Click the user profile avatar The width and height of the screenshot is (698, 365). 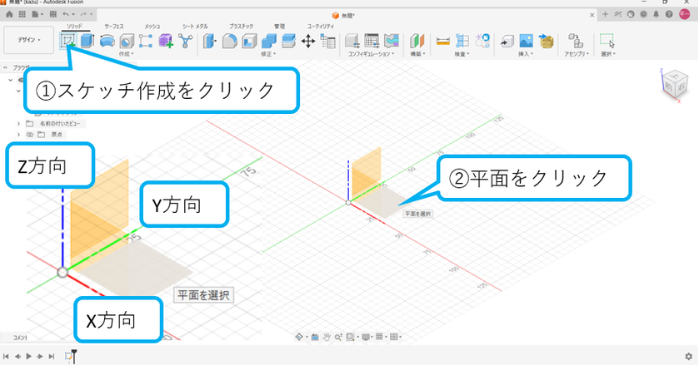tap(685, 14)
